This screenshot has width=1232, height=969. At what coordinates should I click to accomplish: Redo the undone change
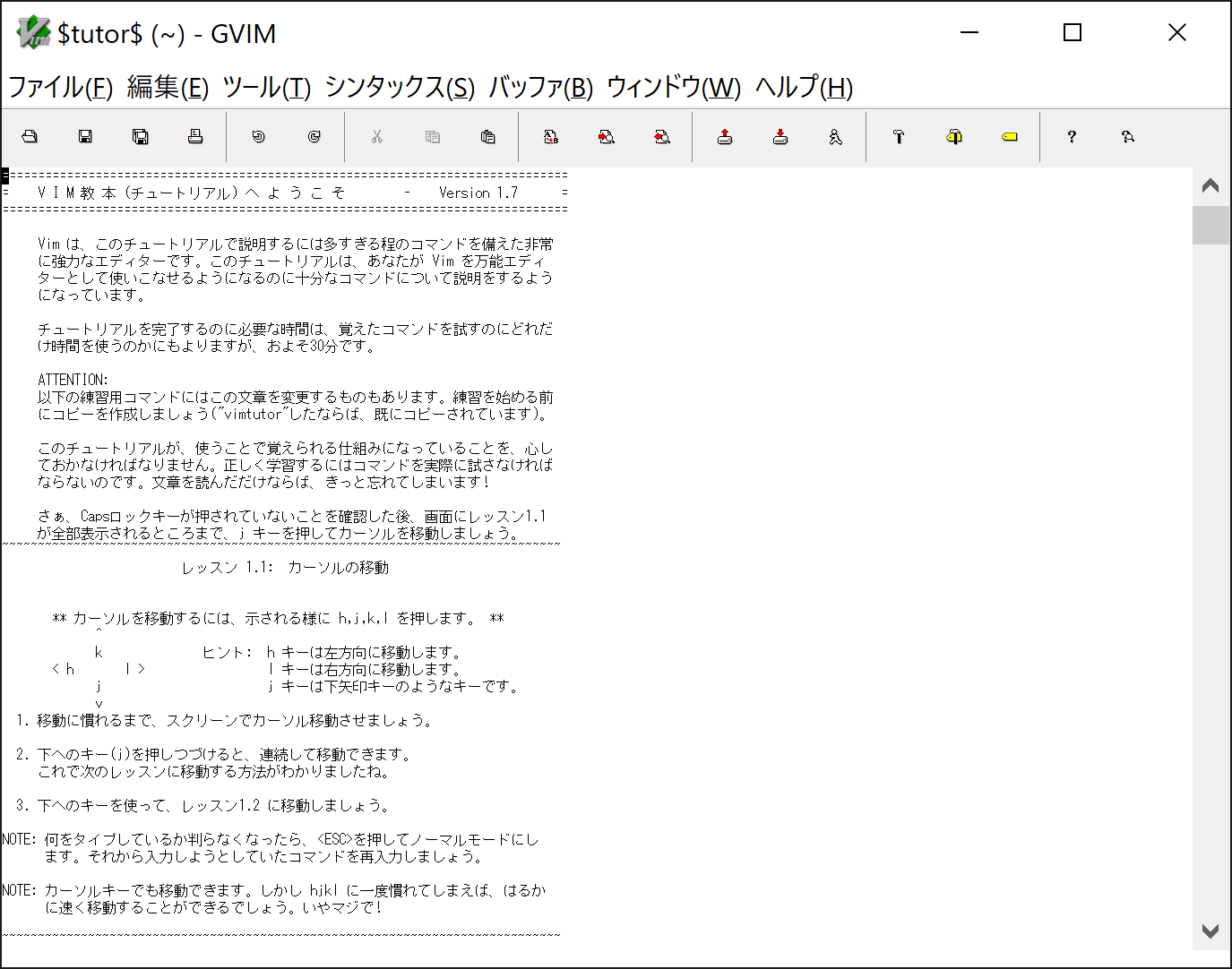(x=313, y=136)
